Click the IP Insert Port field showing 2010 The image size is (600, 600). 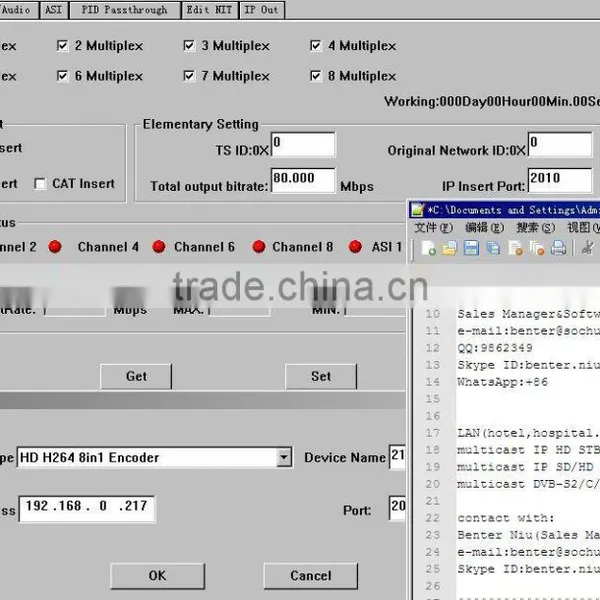click(560, 180)
